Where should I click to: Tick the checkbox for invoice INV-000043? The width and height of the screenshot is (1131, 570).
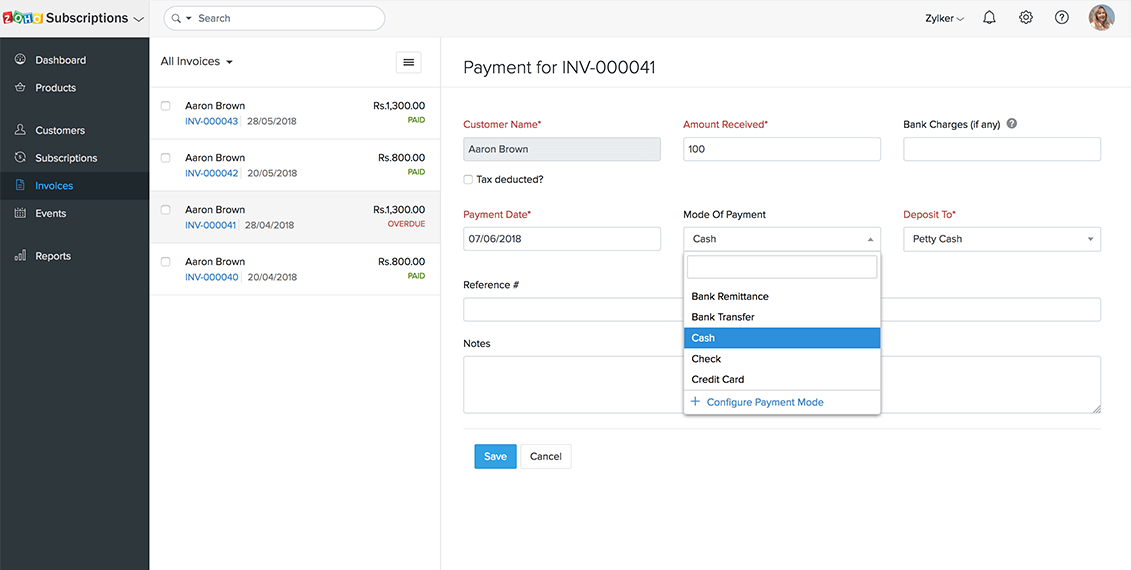[166, 106]
